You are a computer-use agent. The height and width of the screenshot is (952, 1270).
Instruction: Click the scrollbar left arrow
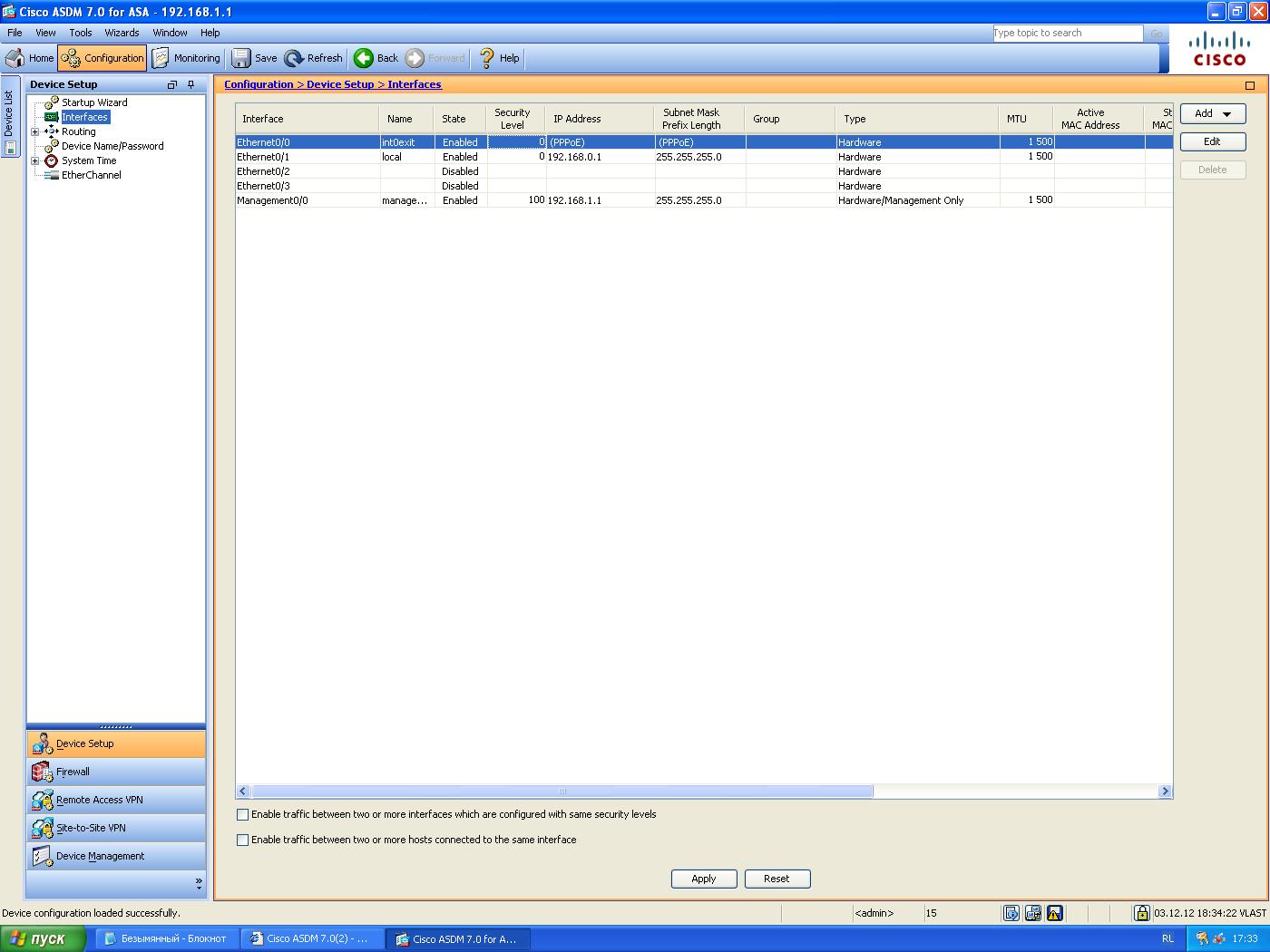[x=243, y=792]
